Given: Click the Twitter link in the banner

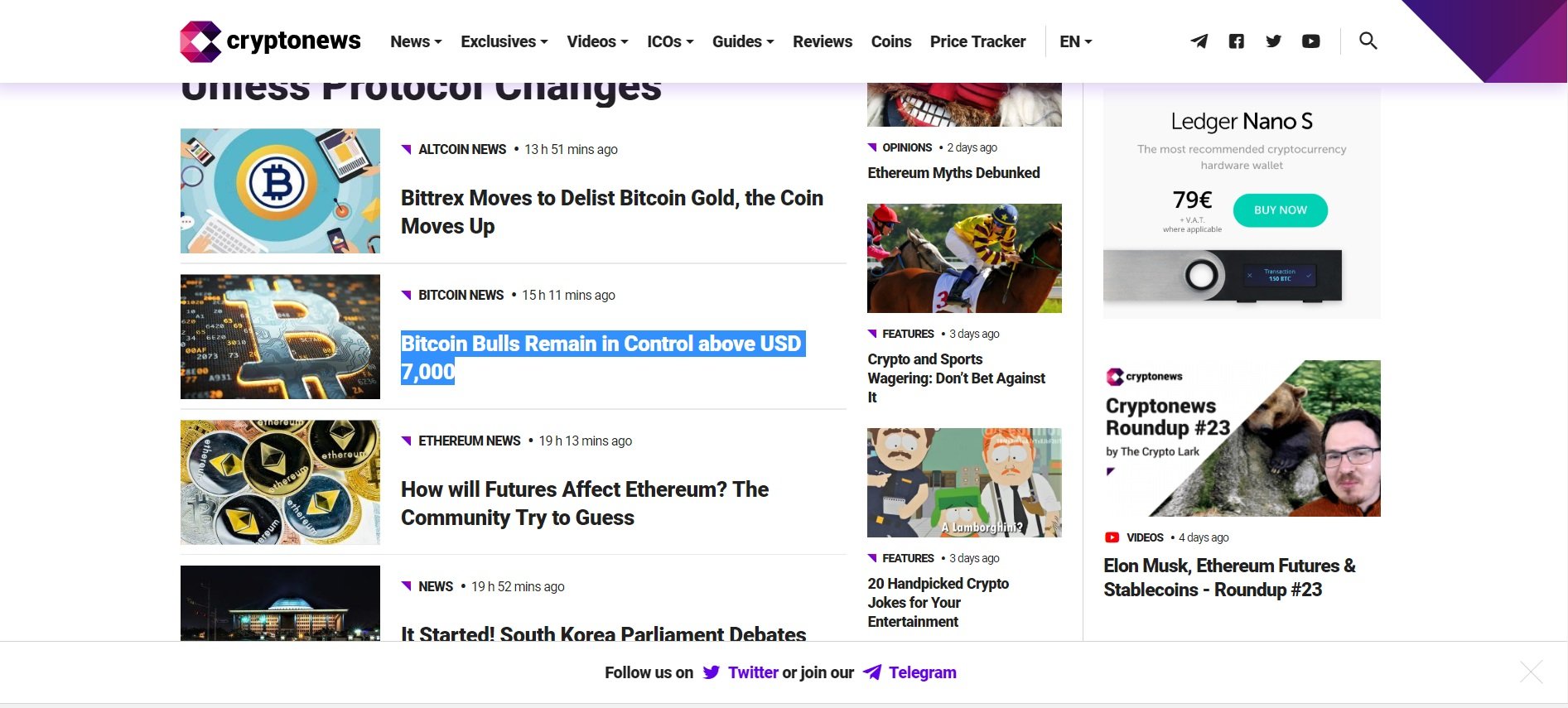Looking at the screenshot, I should 753,672.
